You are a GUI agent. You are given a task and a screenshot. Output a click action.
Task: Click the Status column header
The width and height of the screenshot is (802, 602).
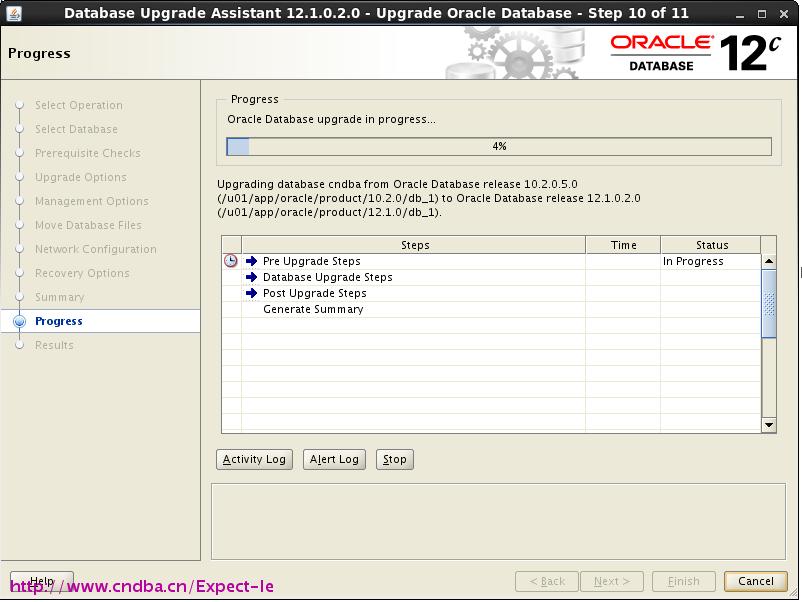(711, 245)
